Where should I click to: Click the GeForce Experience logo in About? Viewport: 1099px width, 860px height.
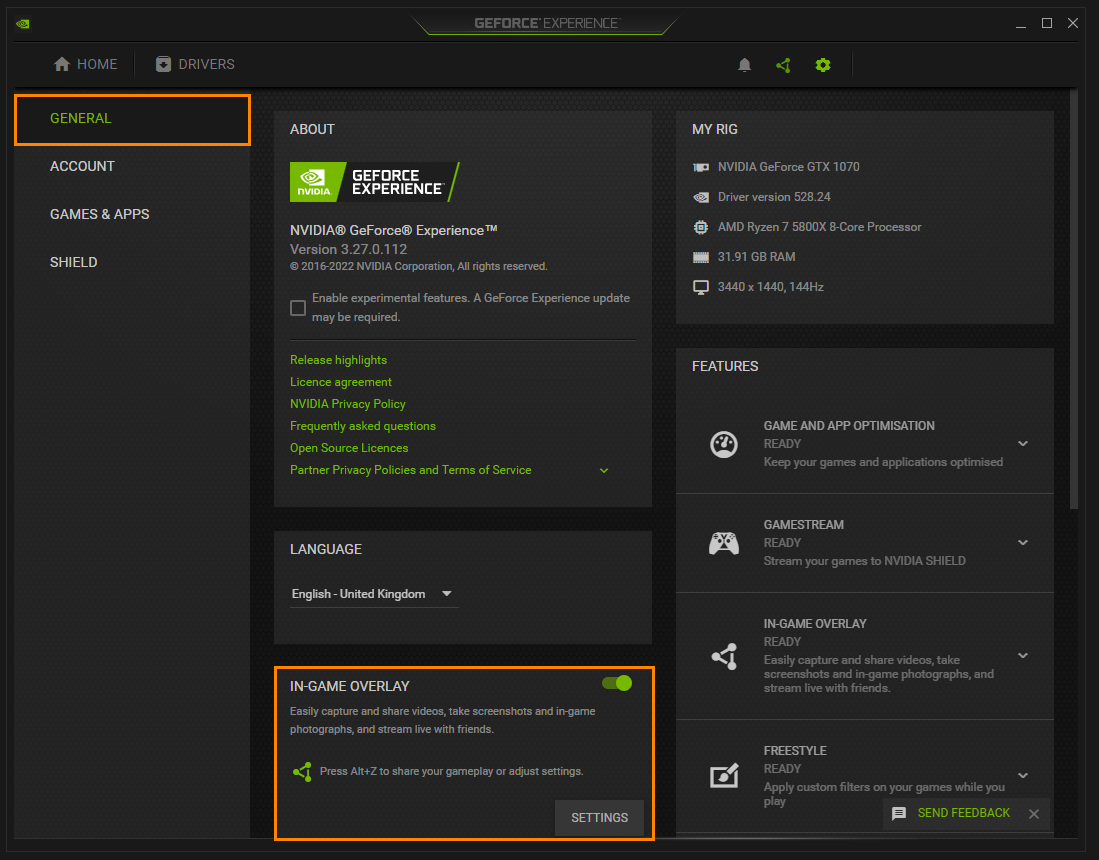(x=375, y=182)
